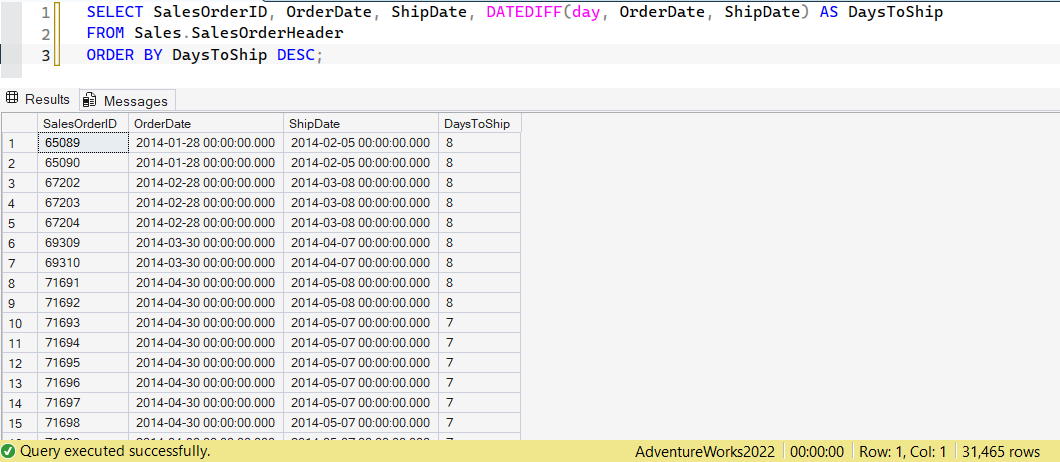The image size is (1060, 462).
Task: Click DaysToShip cell of order 71697
Action: point(479,402)
